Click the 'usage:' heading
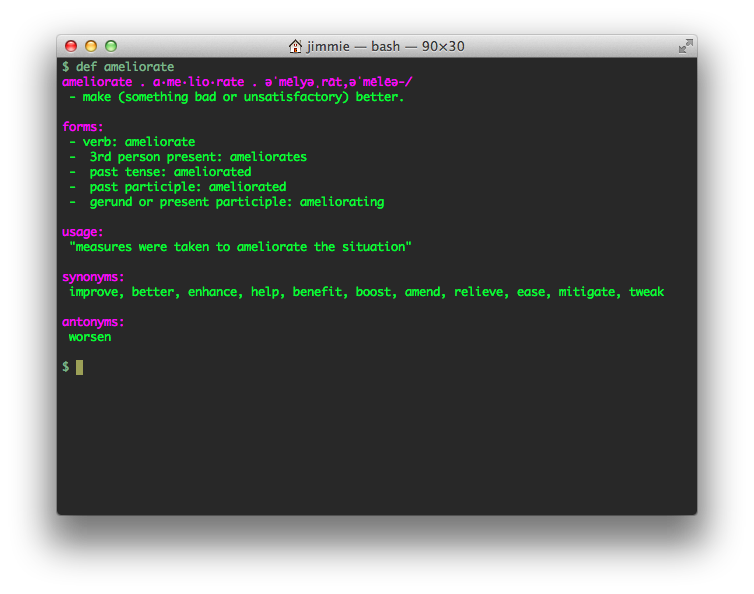 83,232
